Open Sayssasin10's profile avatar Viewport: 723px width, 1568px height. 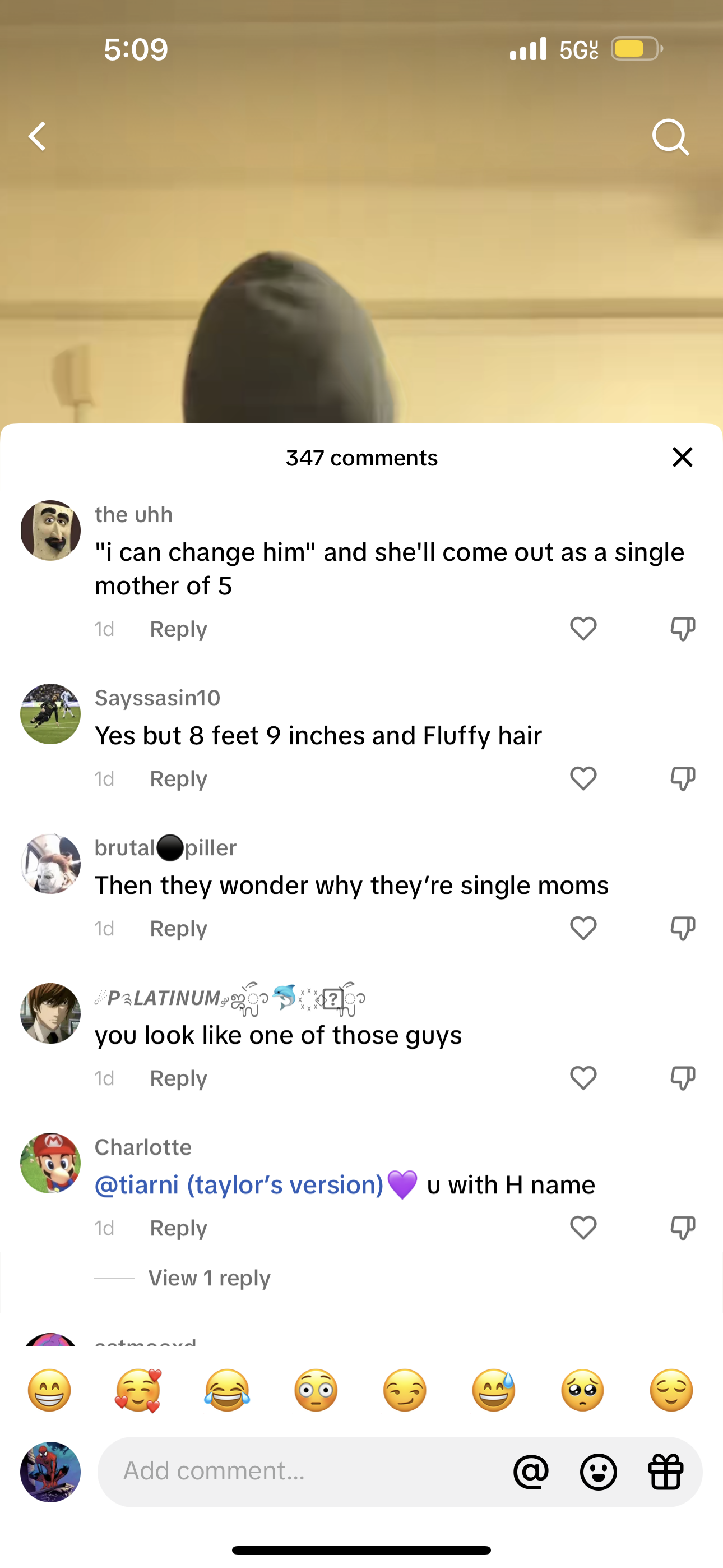point(50,713)
